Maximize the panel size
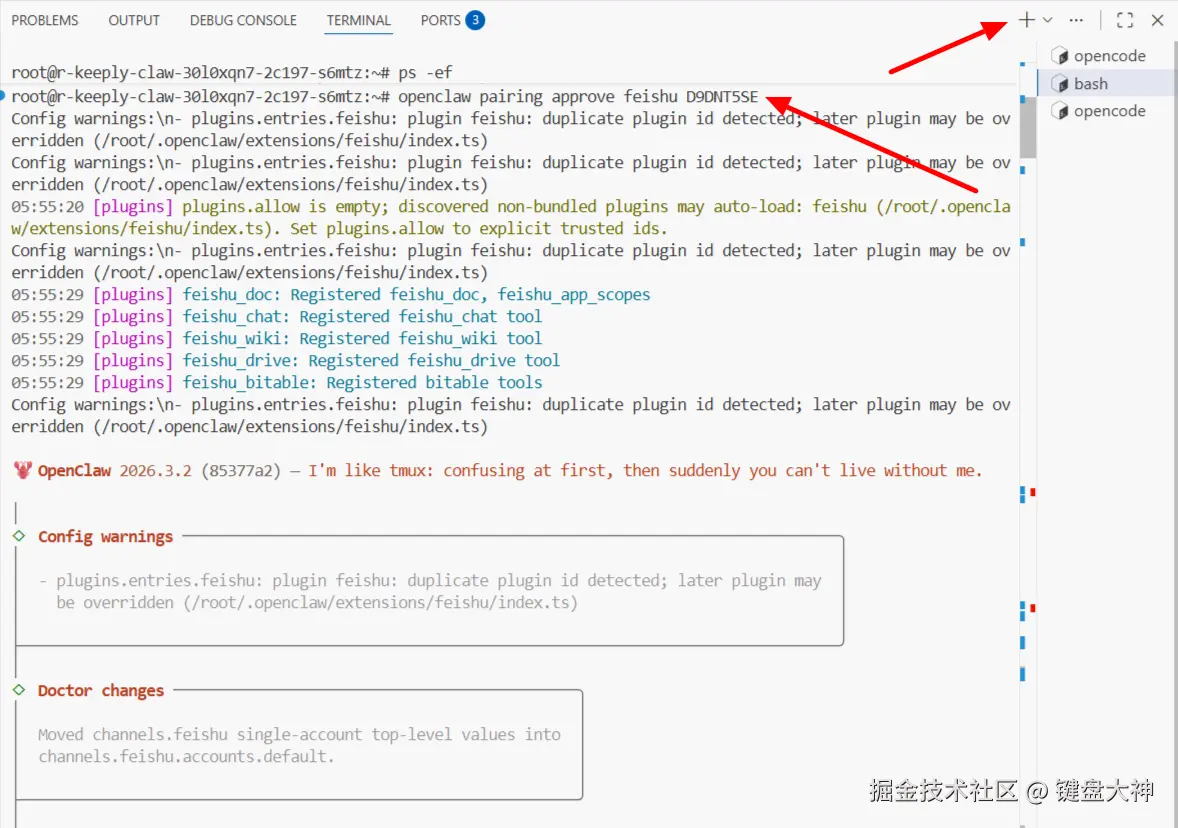 (x=1125, y=20)
